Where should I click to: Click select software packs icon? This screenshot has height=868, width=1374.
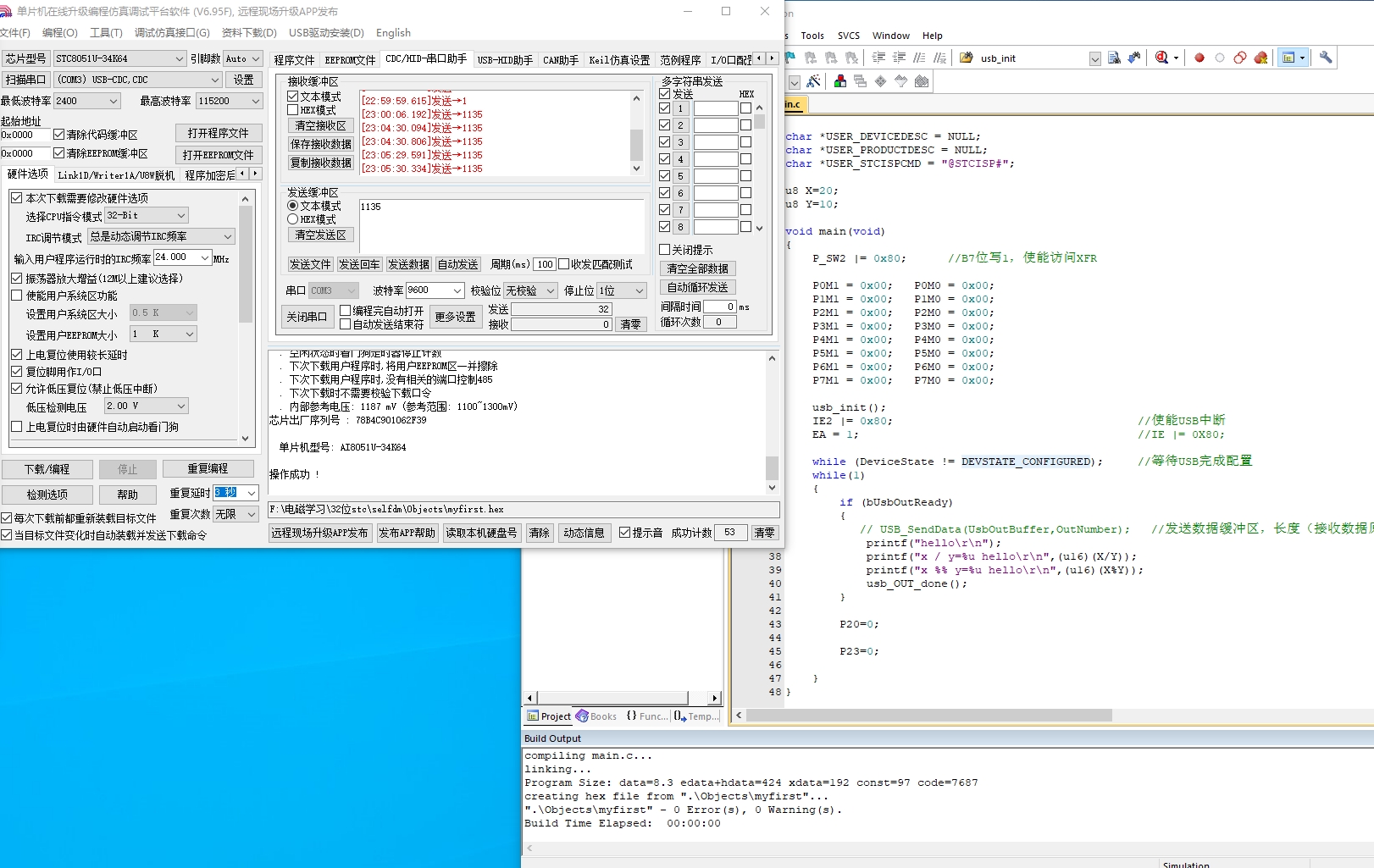click(x=901, y=81)
